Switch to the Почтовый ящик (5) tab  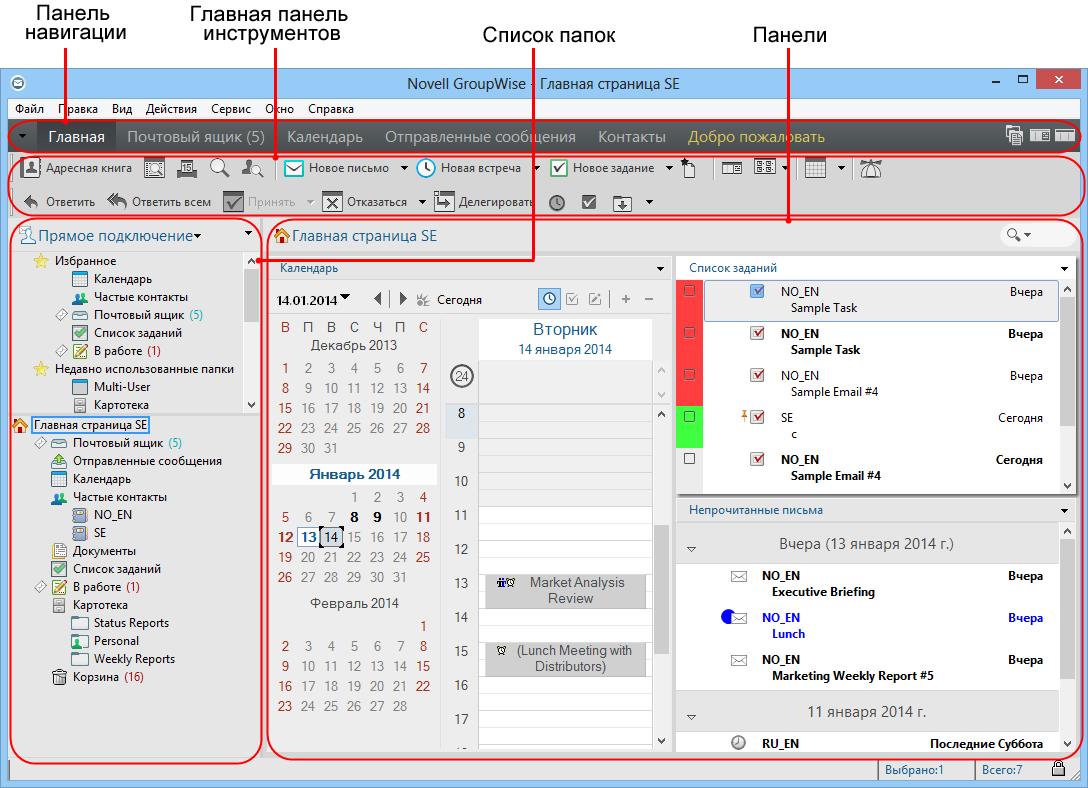(x=196, y=137)
